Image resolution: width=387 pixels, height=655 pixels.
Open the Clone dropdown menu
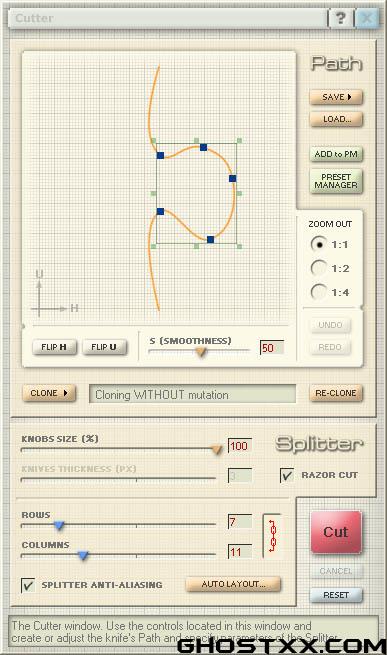pyautogui.click(x=49, y=393)
